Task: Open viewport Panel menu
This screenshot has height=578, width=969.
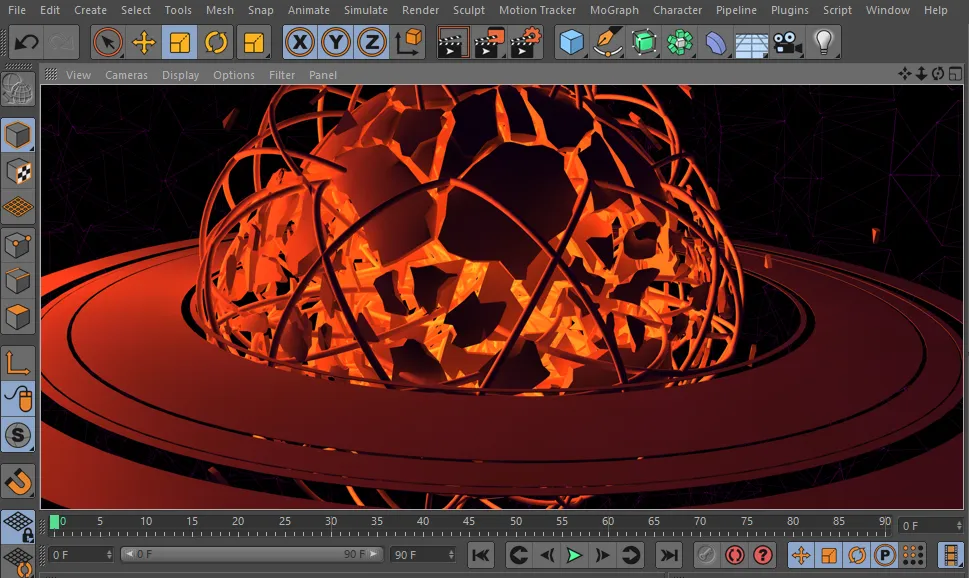Action: [323, 75]
